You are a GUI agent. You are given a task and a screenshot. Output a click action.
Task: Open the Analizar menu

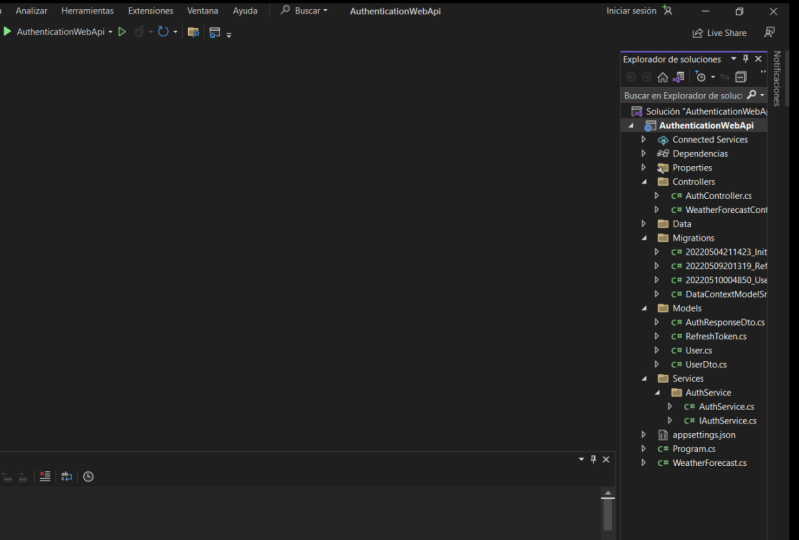32,11
